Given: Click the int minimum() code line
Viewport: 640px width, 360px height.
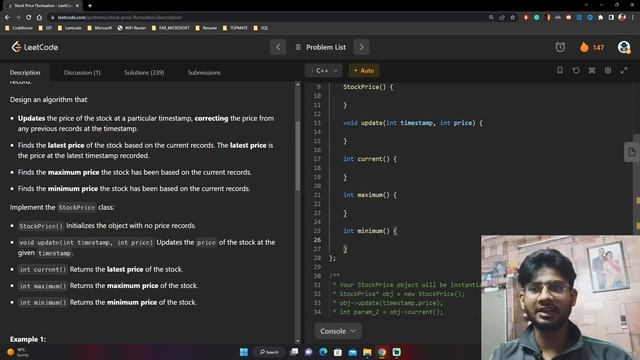Looking at the screenshot, I should coord(370,231).
